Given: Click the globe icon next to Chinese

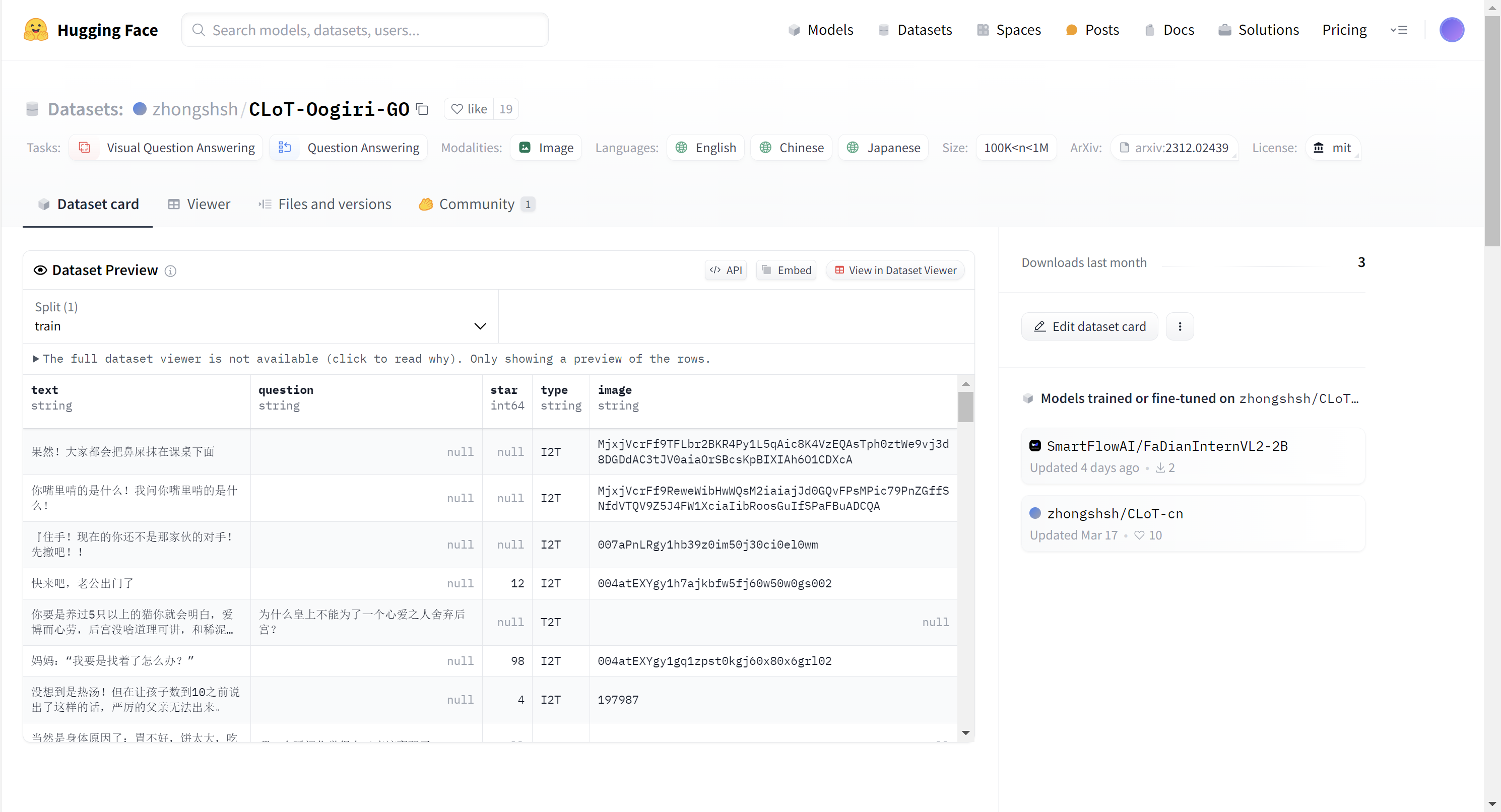Looking at the screenshot, I should pyautogui.click(x=765, y=148).
